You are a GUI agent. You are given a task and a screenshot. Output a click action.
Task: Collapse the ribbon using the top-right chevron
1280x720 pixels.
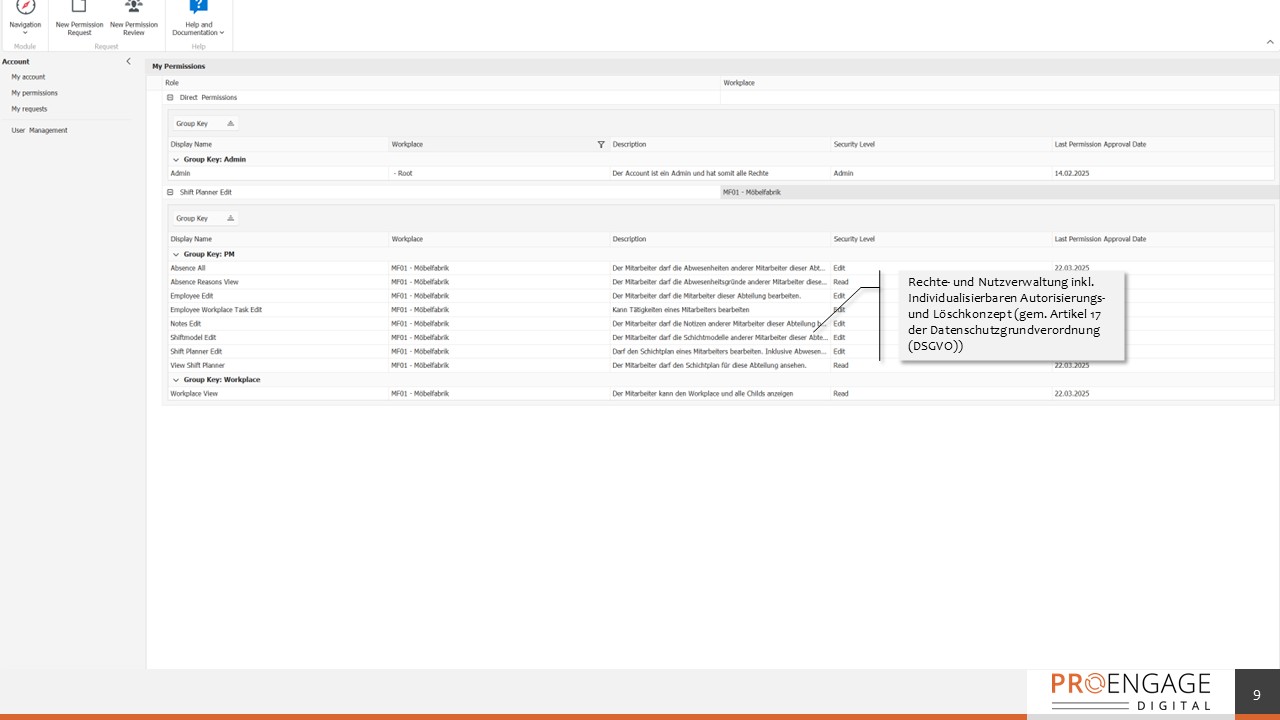coord(1271,42)
